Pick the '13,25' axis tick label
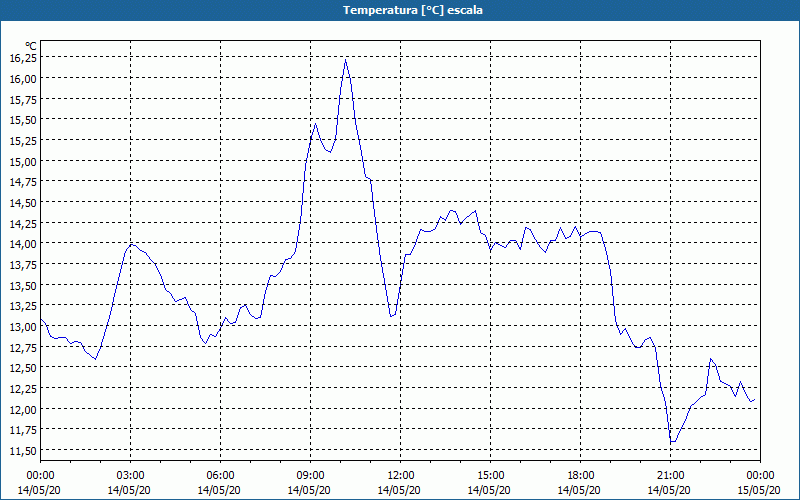 tap(23, 306)
